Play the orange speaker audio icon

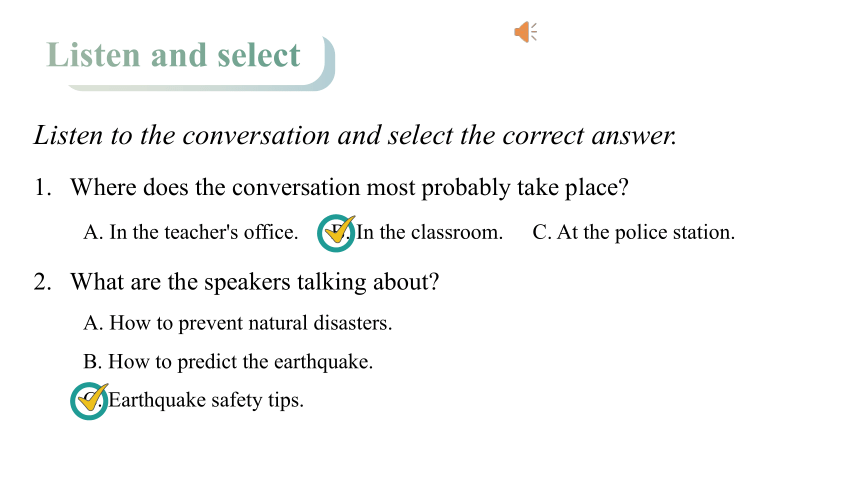click(525, 32)
